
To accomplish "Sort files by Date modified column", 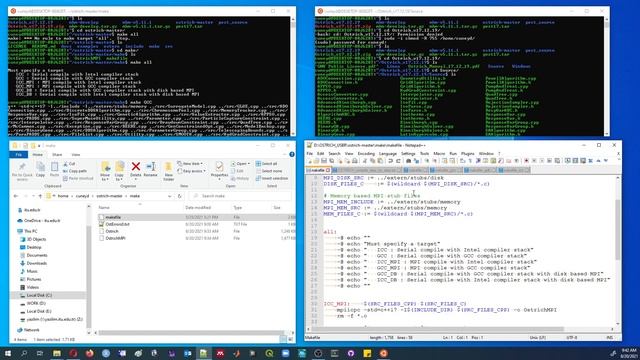I will pos(198,208).
